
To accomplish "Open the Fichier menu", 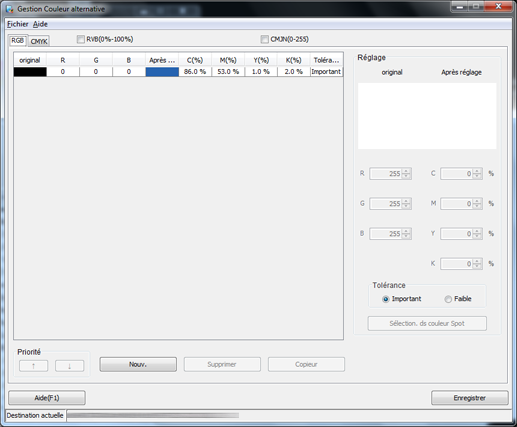I will [18, 24].
